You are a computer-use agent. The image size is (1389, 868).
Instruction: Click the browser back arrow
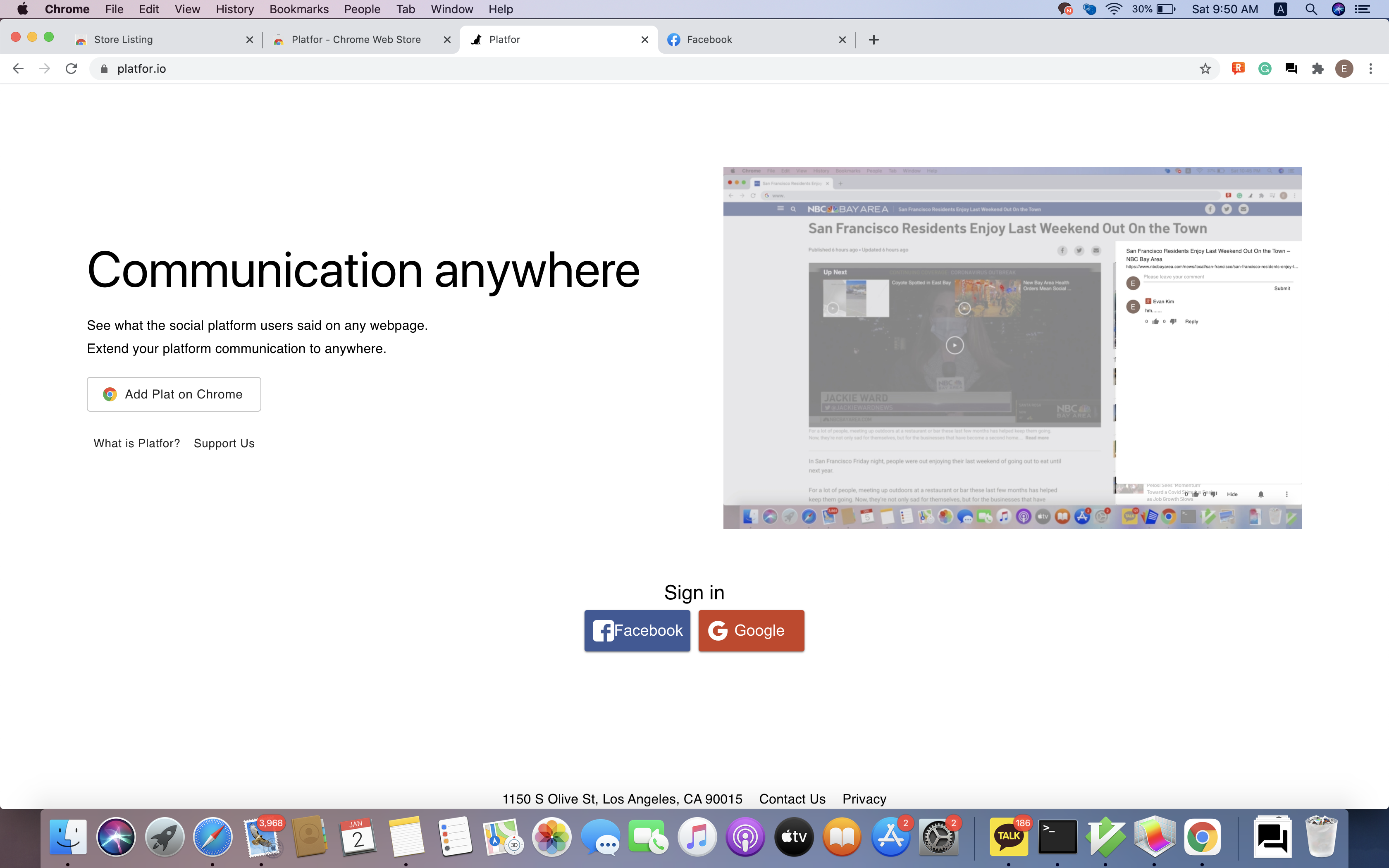[x=18, y=69]
